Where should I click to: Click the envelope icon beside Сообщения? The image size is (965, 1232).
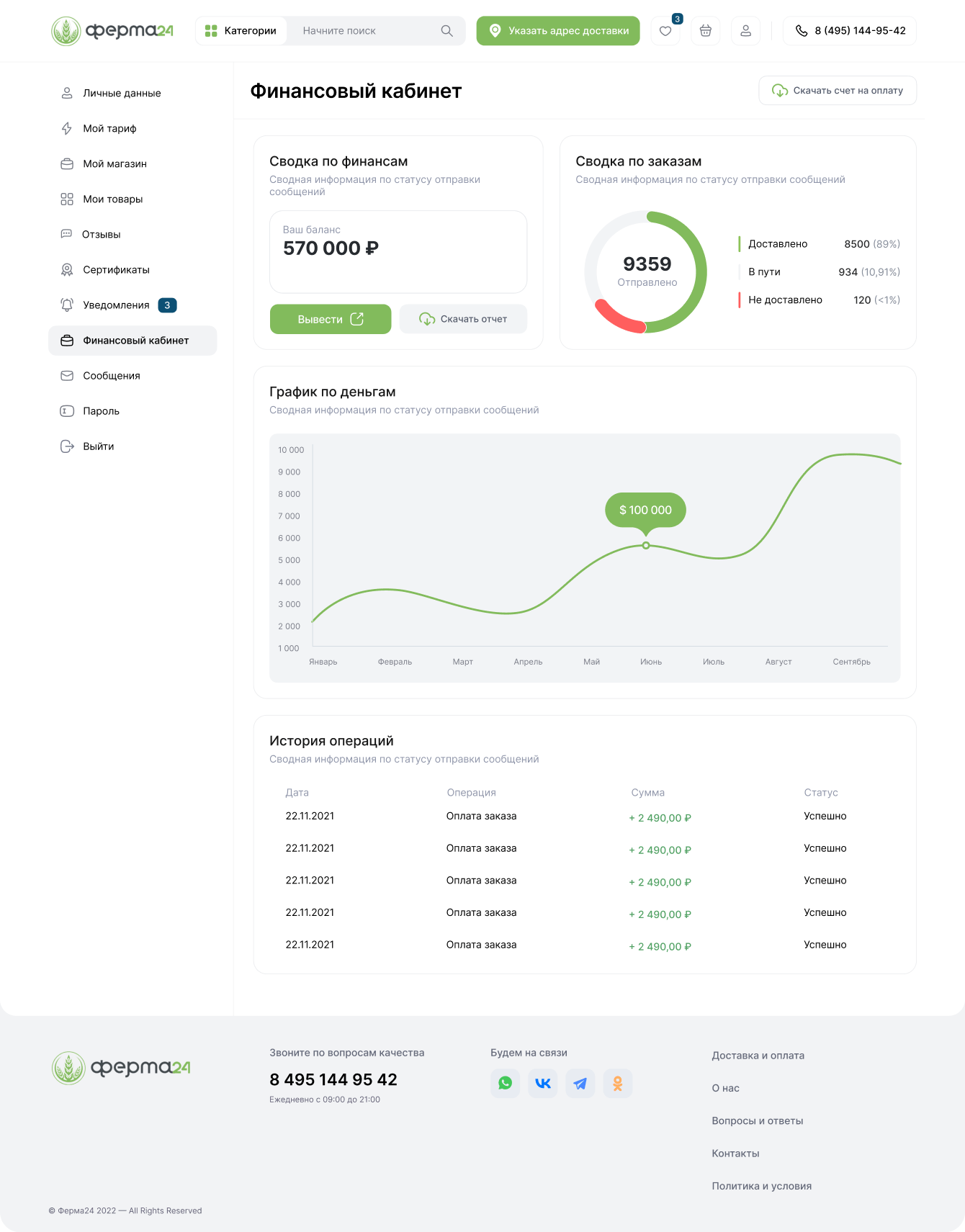click(x=67, y=375)
